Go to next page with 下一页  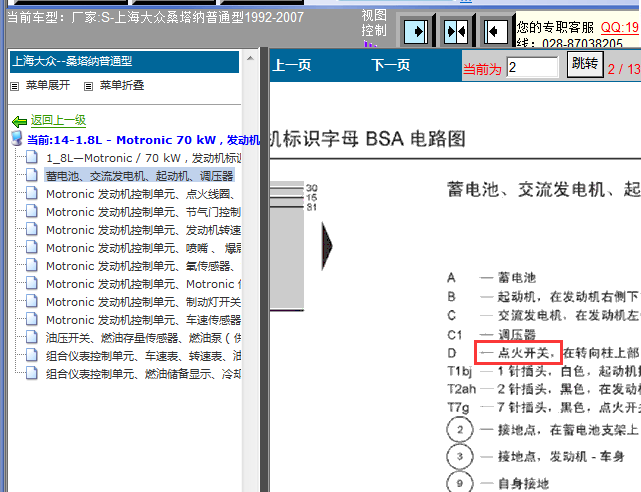click(391, 65)
